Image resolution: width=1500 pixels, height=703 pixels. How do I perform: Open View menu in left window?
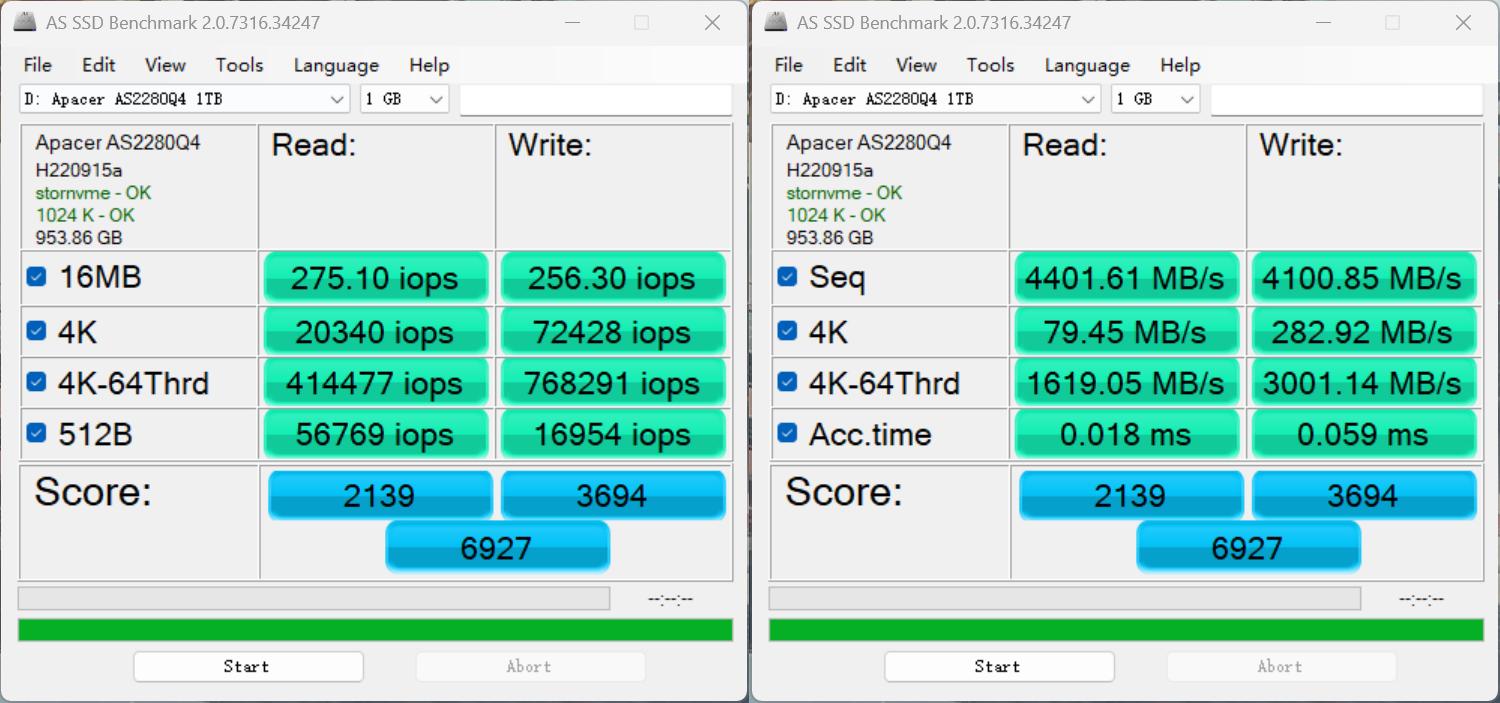(165, 65)
